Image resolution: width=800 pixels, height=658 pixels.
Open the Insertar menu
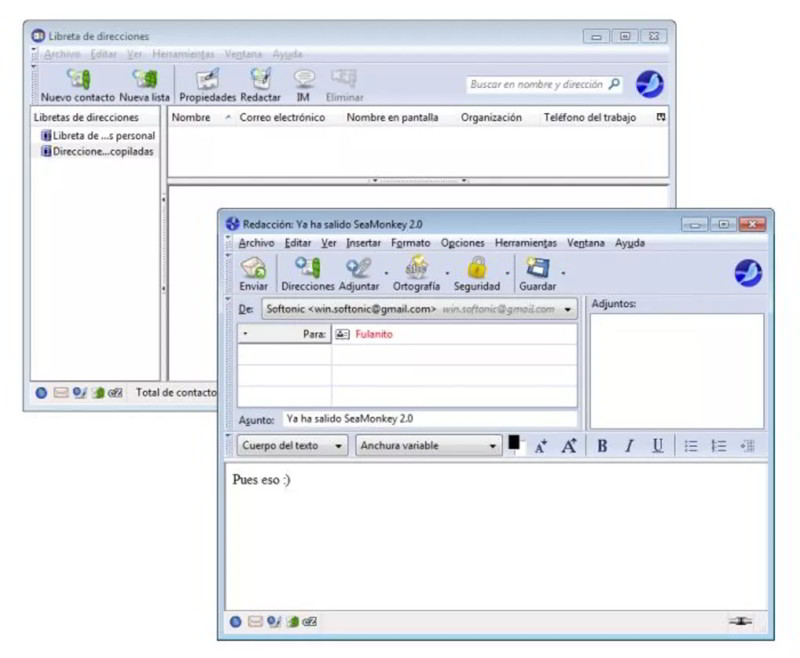pos(363,243)
